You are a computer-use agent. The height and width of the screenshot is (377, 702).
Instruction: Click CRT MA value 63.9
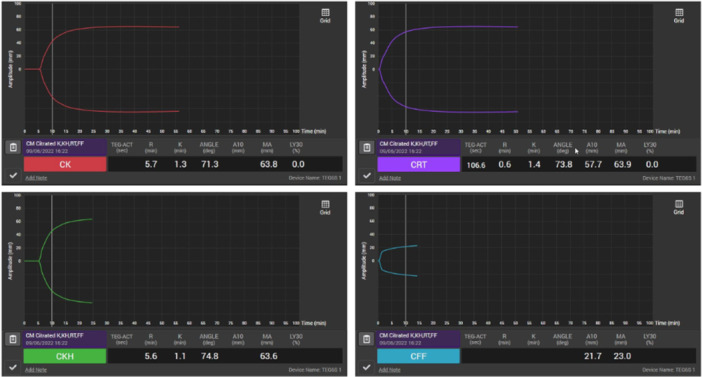[x=622, y=164]
